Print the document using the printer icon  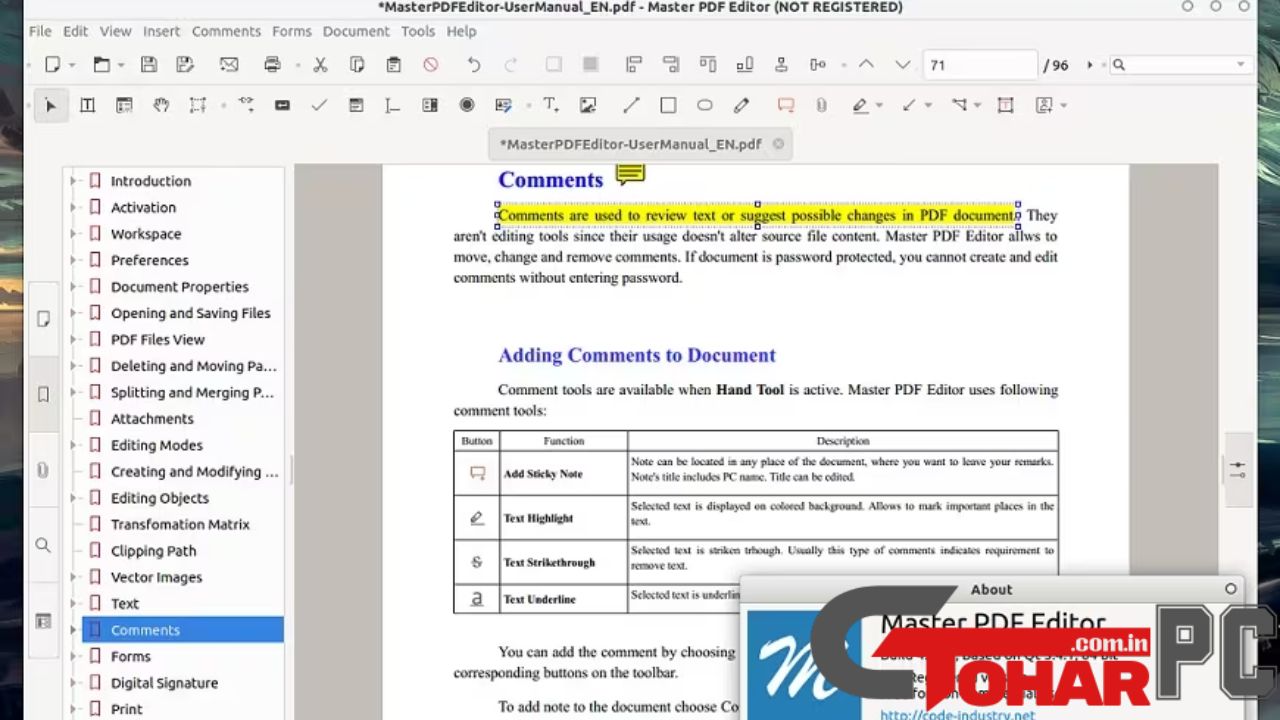[x=272, y=65]
